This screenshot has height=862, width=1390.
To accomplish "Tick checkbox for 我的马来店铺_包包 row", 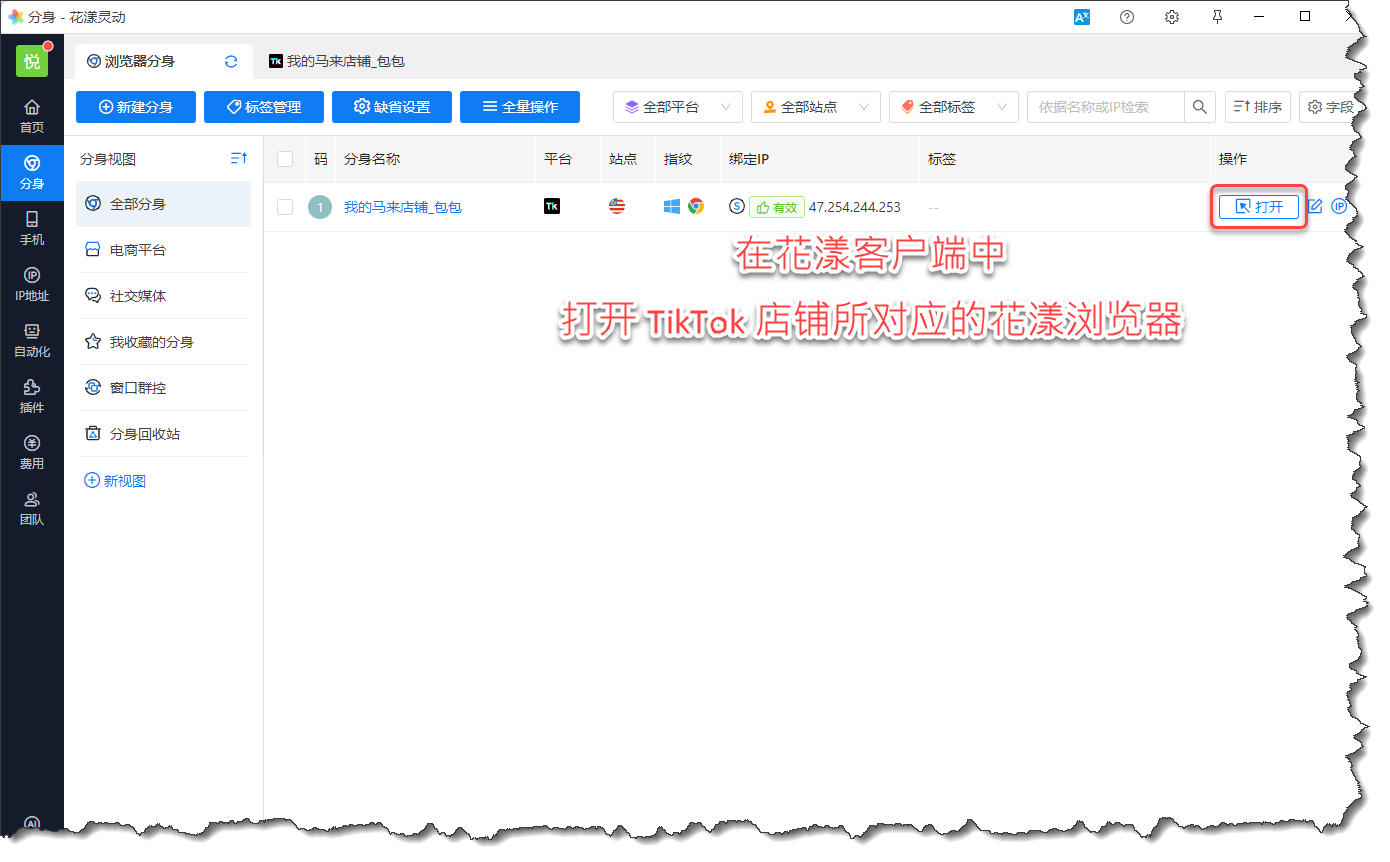I will tap(285, 207).
